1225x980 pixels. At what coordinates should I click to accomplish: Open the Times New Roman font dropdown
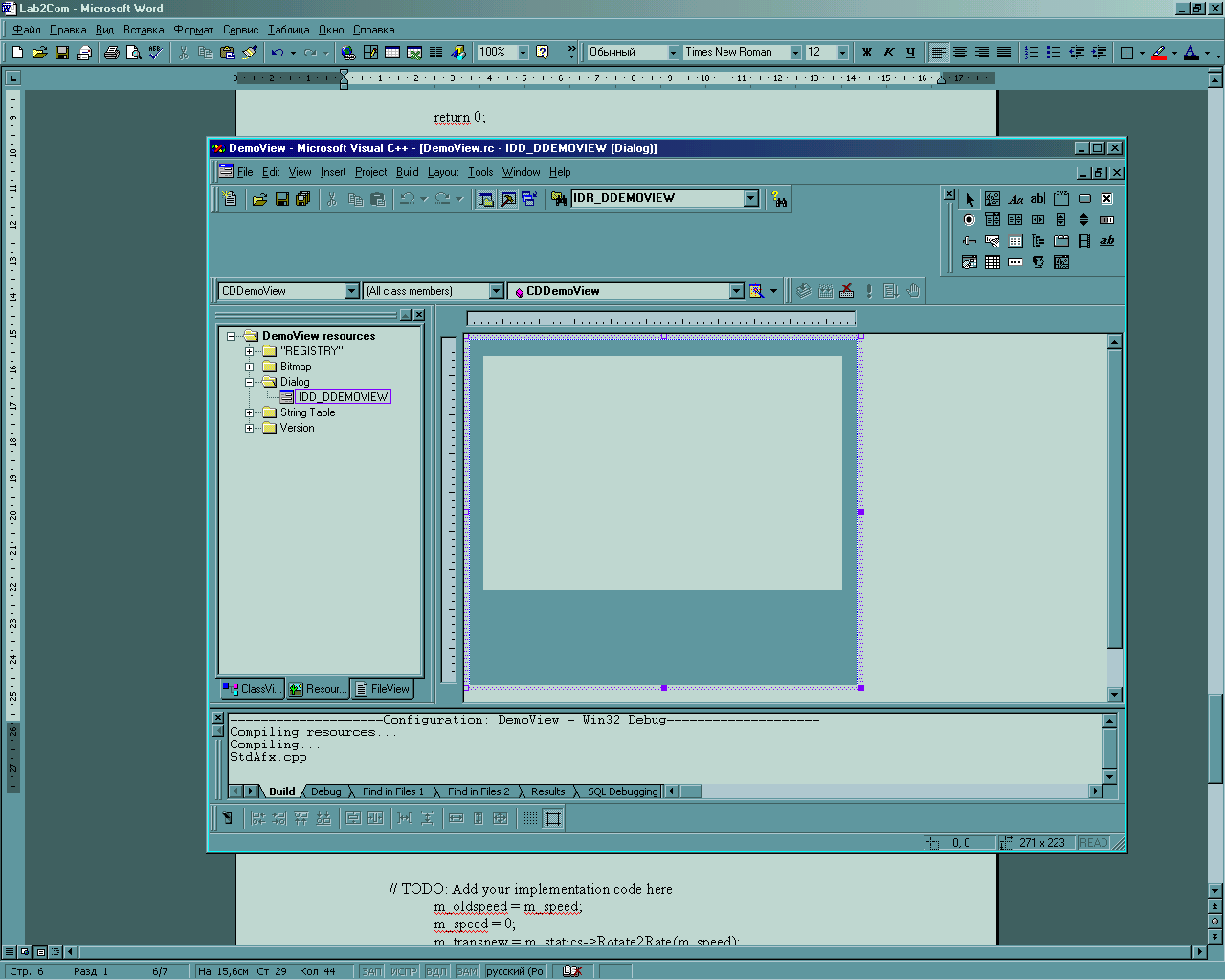click(x=795, y=53)
